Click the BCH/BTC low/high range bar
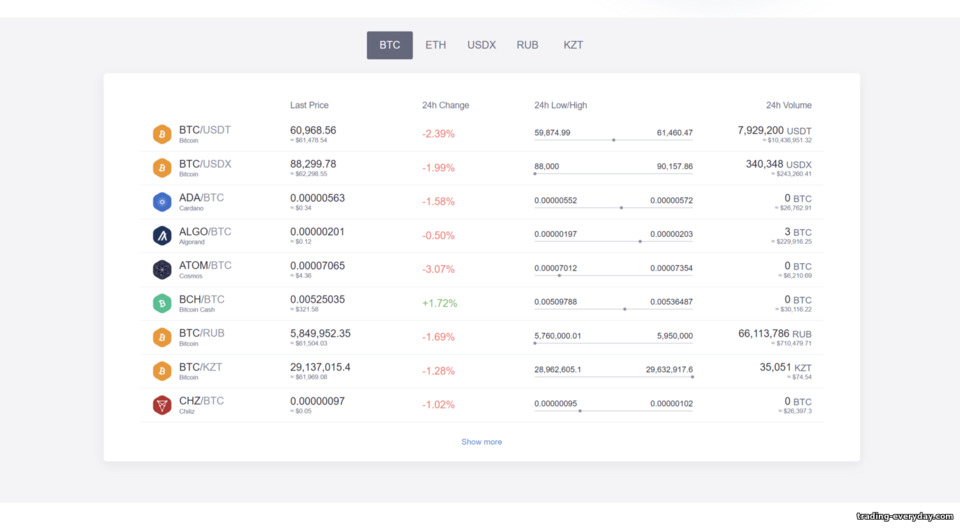 pyautogui.click(x=613, y=309)
